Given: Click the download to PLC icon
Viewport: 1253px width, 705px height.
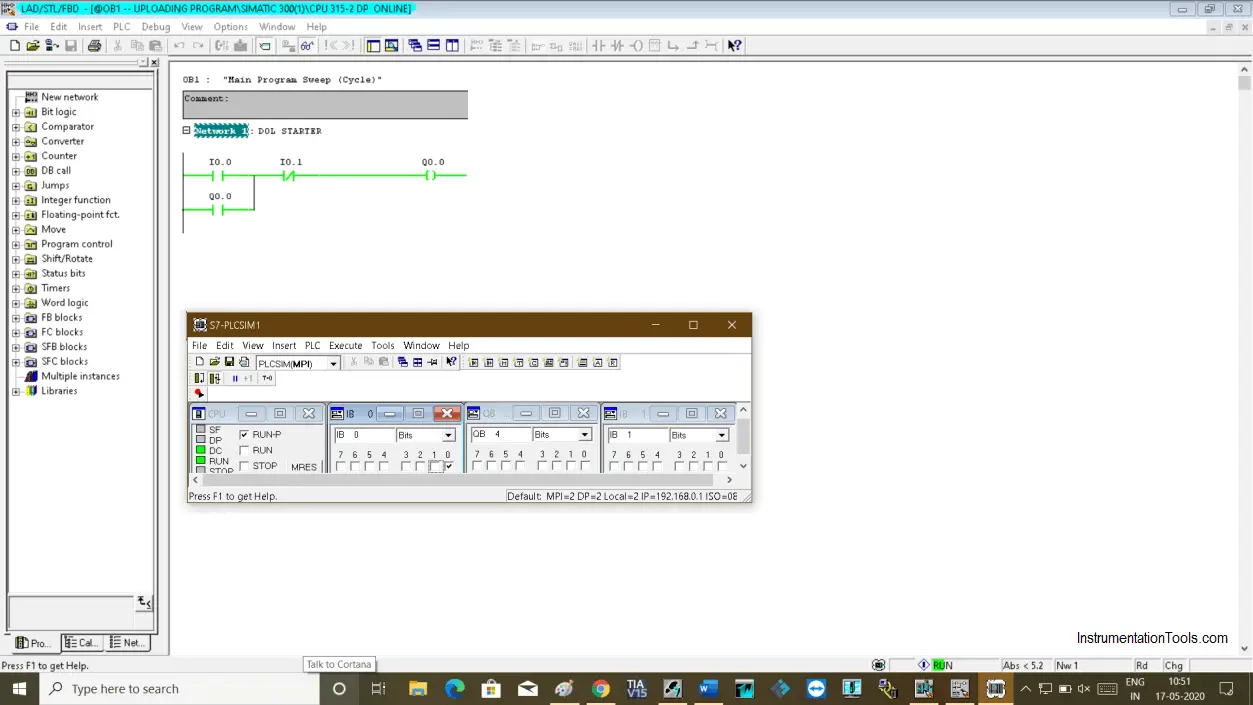Looking at the screenshot, I should (x=241, y=46).
